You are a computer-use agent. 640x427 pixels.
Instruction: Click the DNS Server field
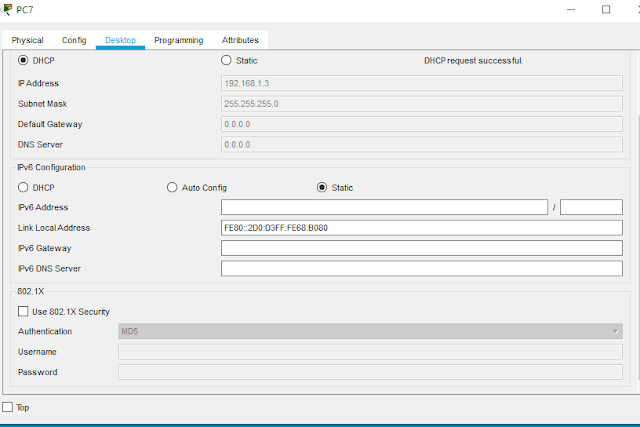tap(422, 145)
